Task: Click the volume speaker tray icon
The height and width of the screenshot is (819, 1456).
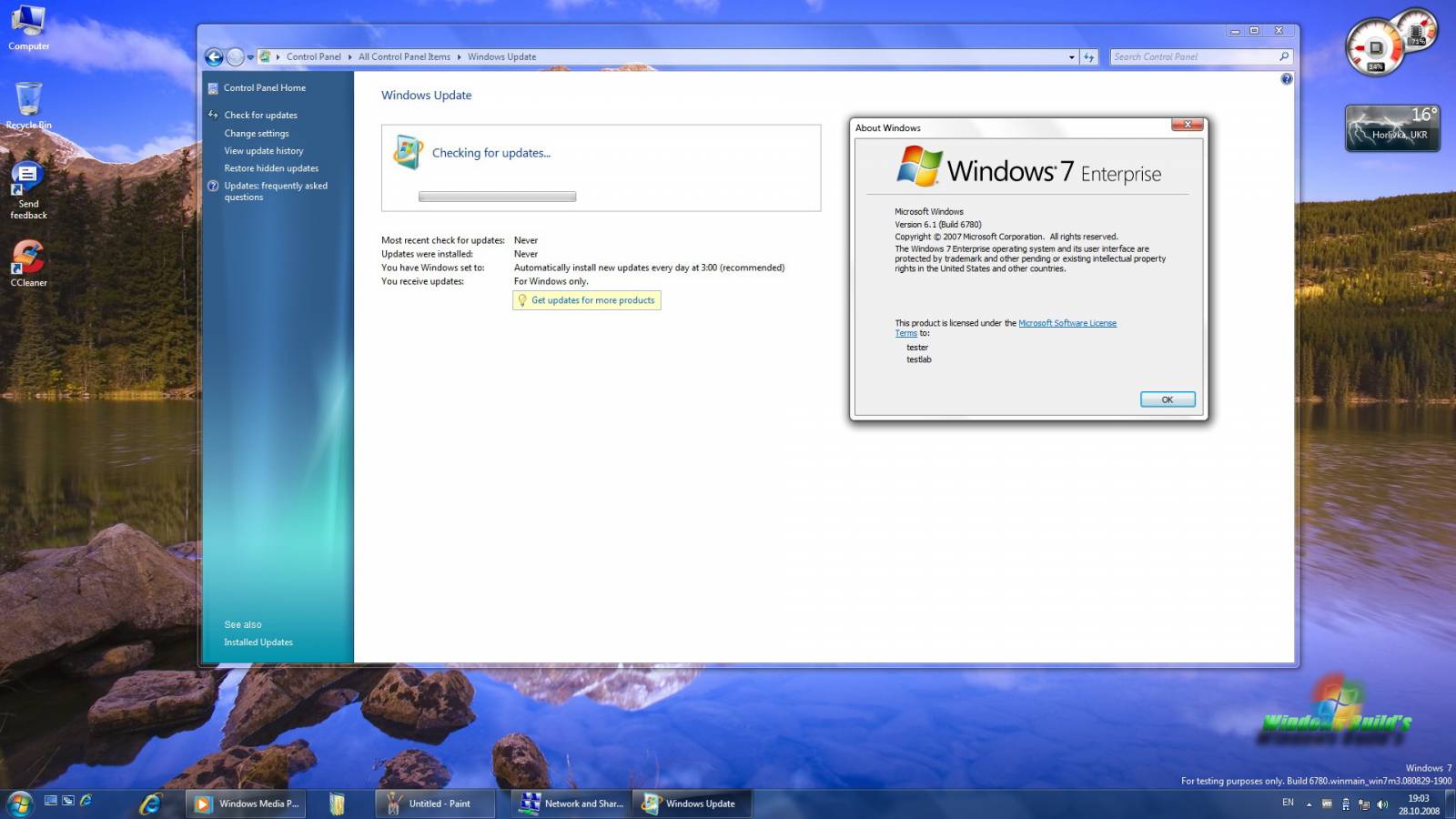Action: click(x=1382, y=804)
